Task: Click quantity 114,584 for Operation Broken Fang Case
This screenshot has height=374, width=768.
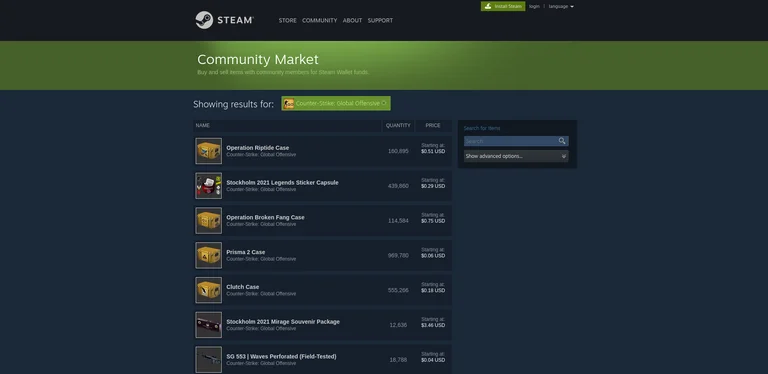Action: (398, 221)
